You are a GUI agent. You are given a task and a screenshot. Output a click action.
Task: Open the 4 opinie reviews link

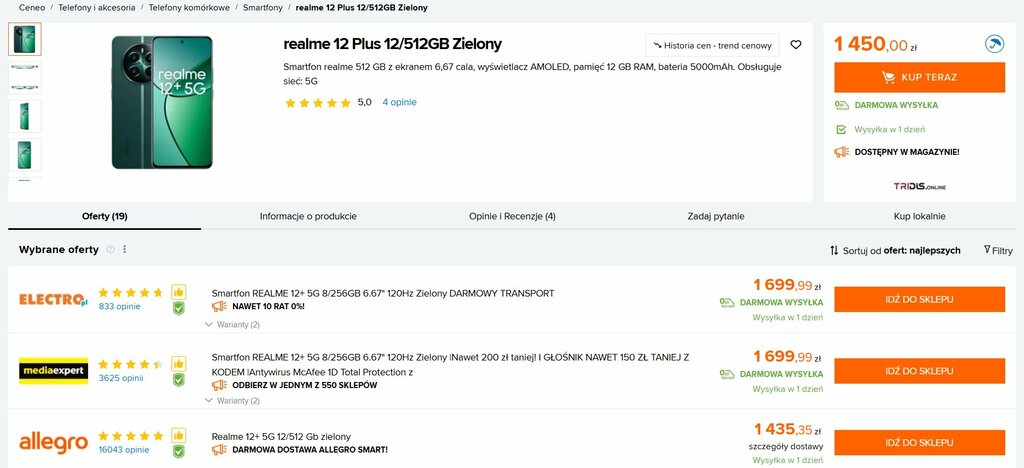(400, 102)
